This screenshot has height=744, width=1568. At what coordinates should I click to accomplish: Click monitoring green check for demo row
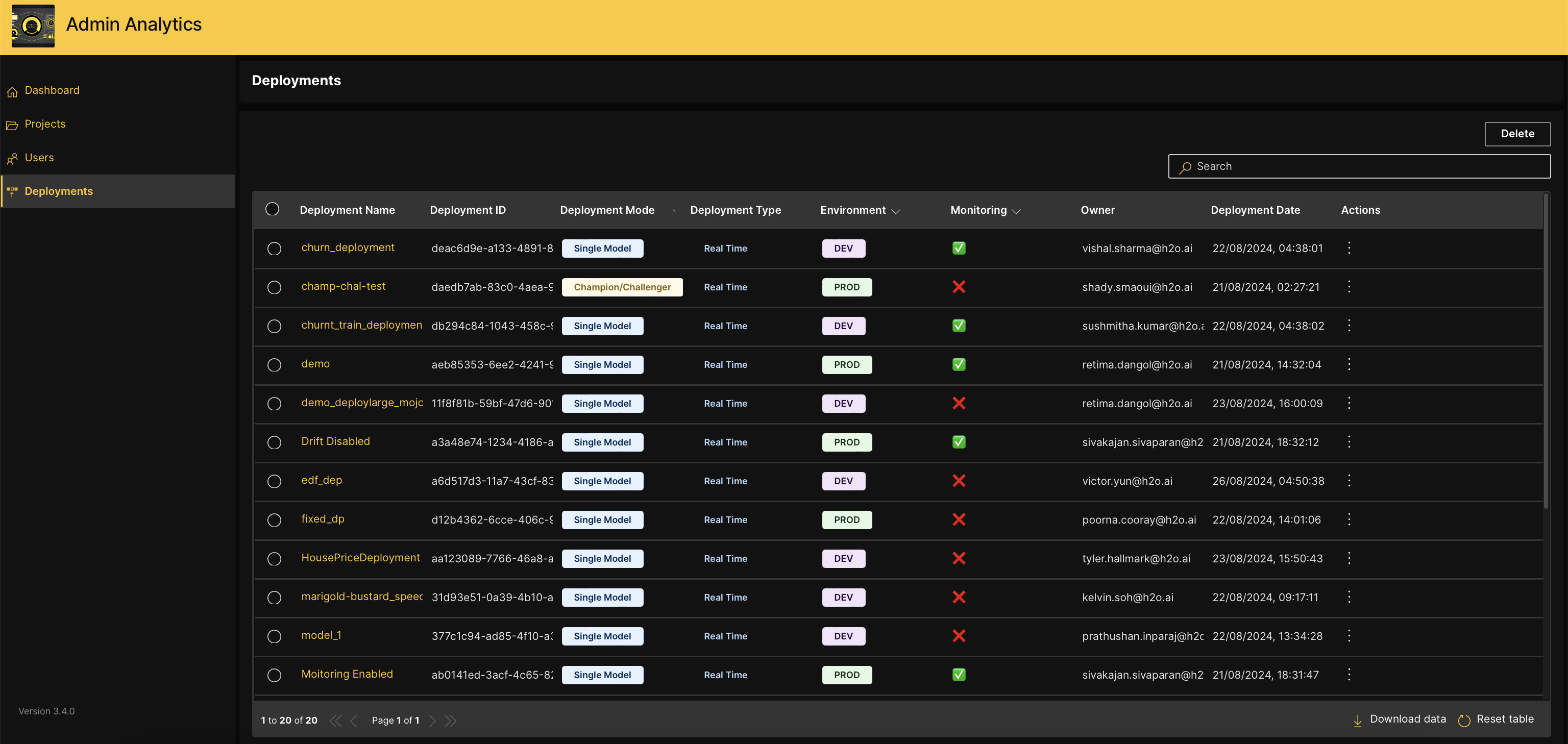coord(959,364)
